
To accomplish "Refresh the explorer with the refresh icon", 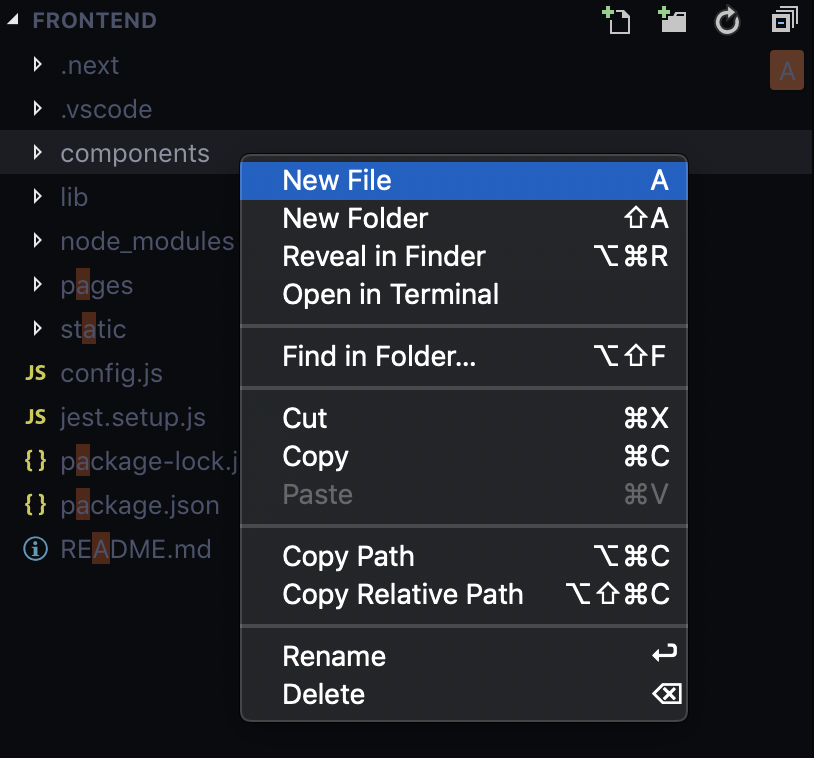I will pyautogui.click(x=727, y=20).
